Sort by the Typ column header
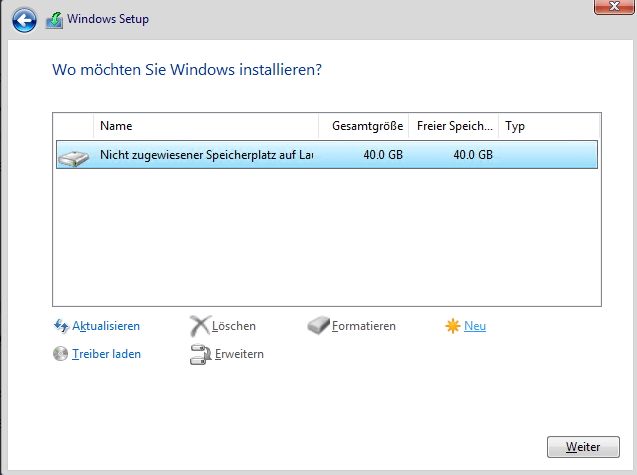This screenshot has width=637, height=475. tap(549, 126)
